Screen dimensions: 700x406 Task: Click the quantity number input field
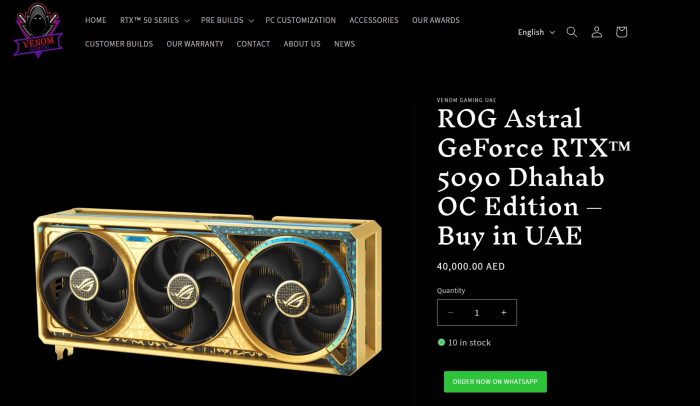pos(477,313)
